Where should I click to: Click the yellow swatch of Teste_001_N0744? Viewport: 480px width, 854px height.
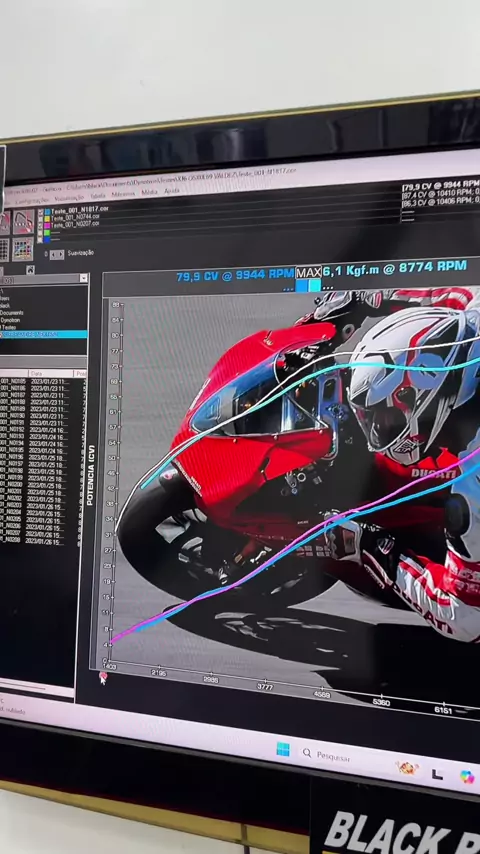tap(47, 219)
